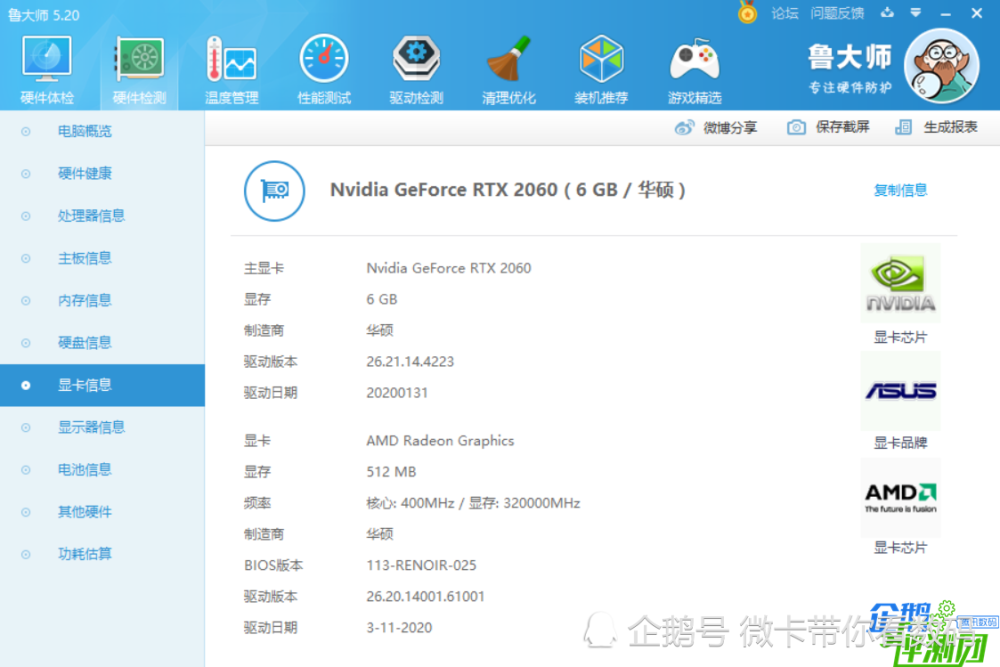Image resolution: width=1000 pixels, height=667 pixels.
Task: Click the ASUS brand logo
Action: (900, 390)
